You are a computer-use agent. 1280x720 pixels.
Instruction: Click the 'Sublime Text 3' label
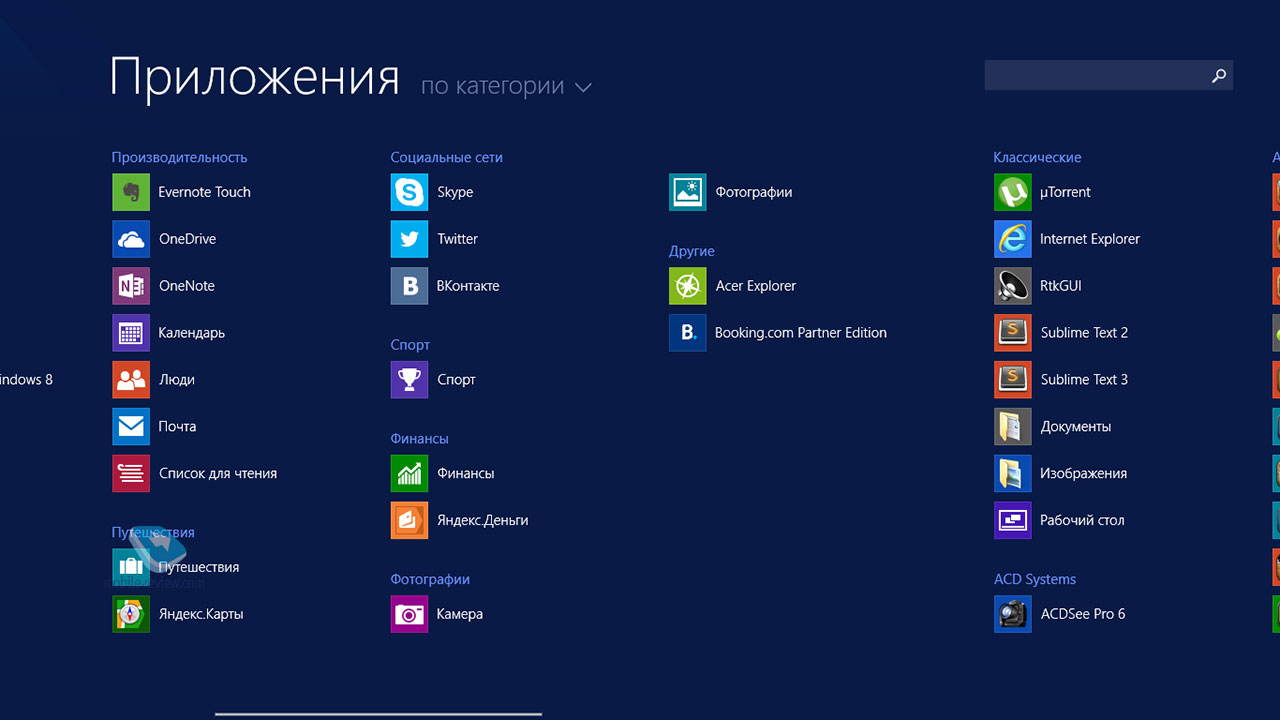(1084, 380)
